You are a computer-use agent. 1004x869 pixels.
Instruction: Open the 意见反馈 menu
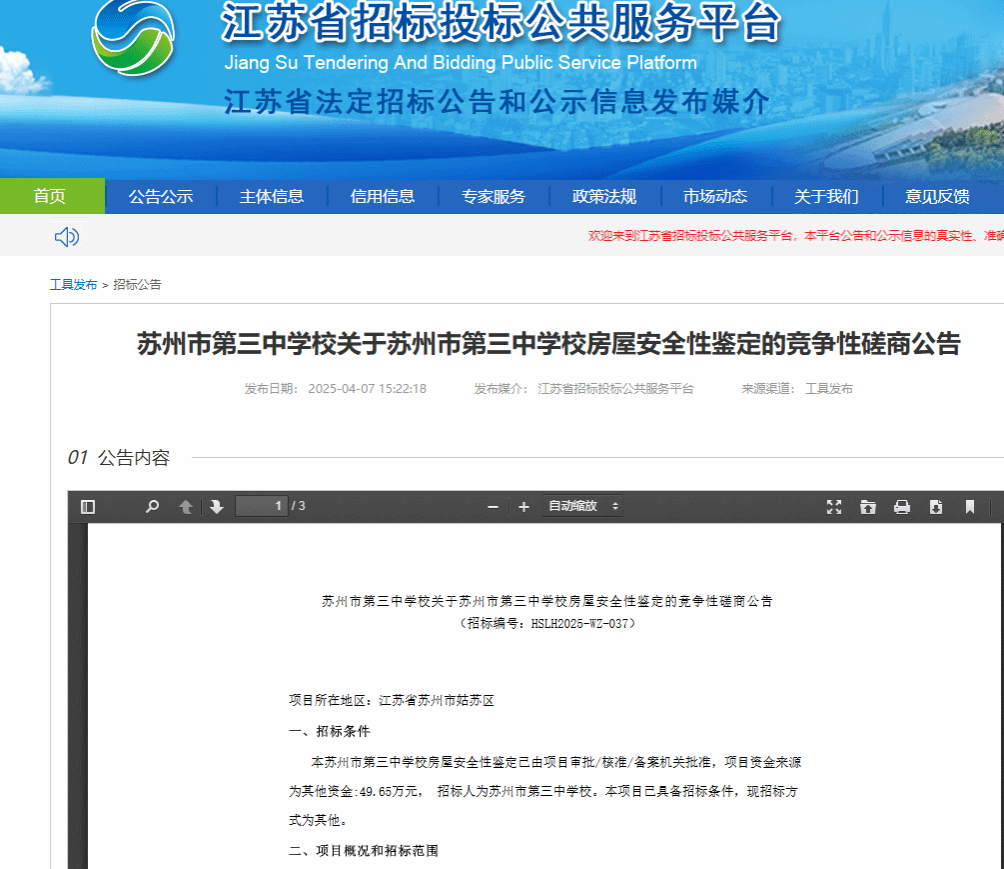click(937, 196)
